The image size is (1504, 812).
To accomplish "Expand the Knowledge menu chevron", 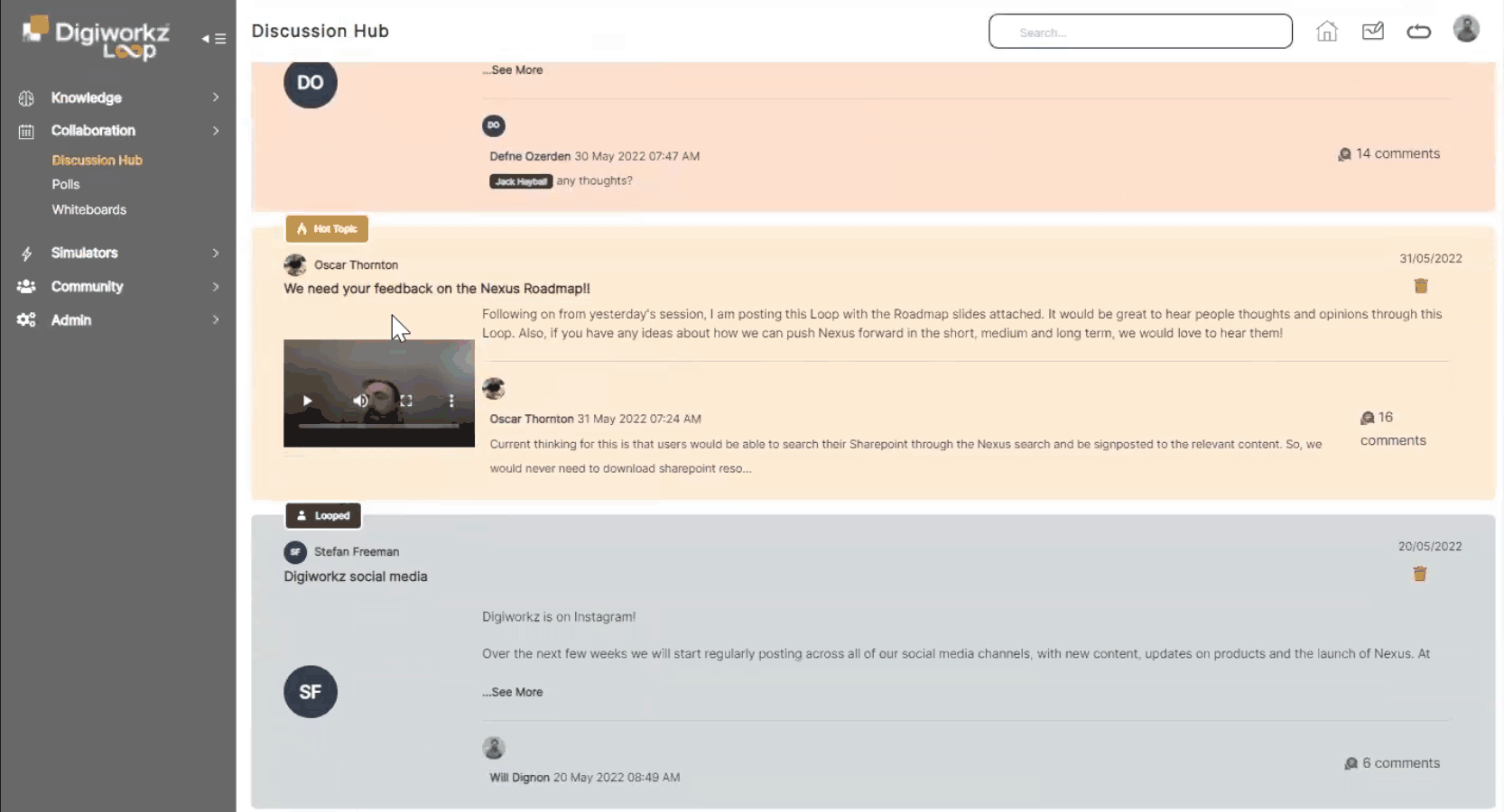I will pyautogui.click(x=216, y=97).
